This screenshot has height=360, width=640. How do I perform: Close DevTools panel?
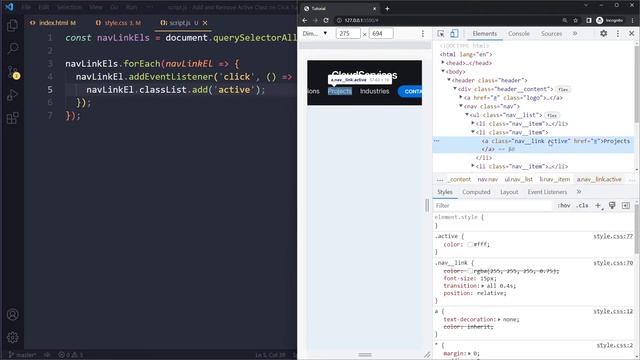click(631, 33)
